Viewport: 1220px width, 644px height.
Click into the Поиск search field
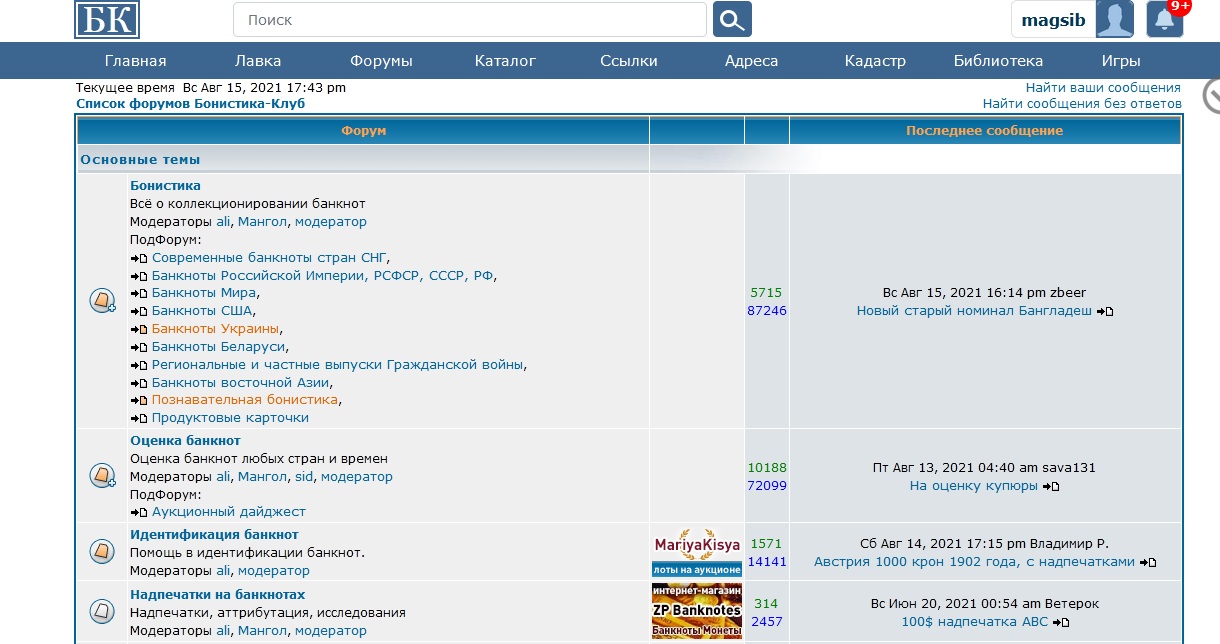click(x=470, y=19)
